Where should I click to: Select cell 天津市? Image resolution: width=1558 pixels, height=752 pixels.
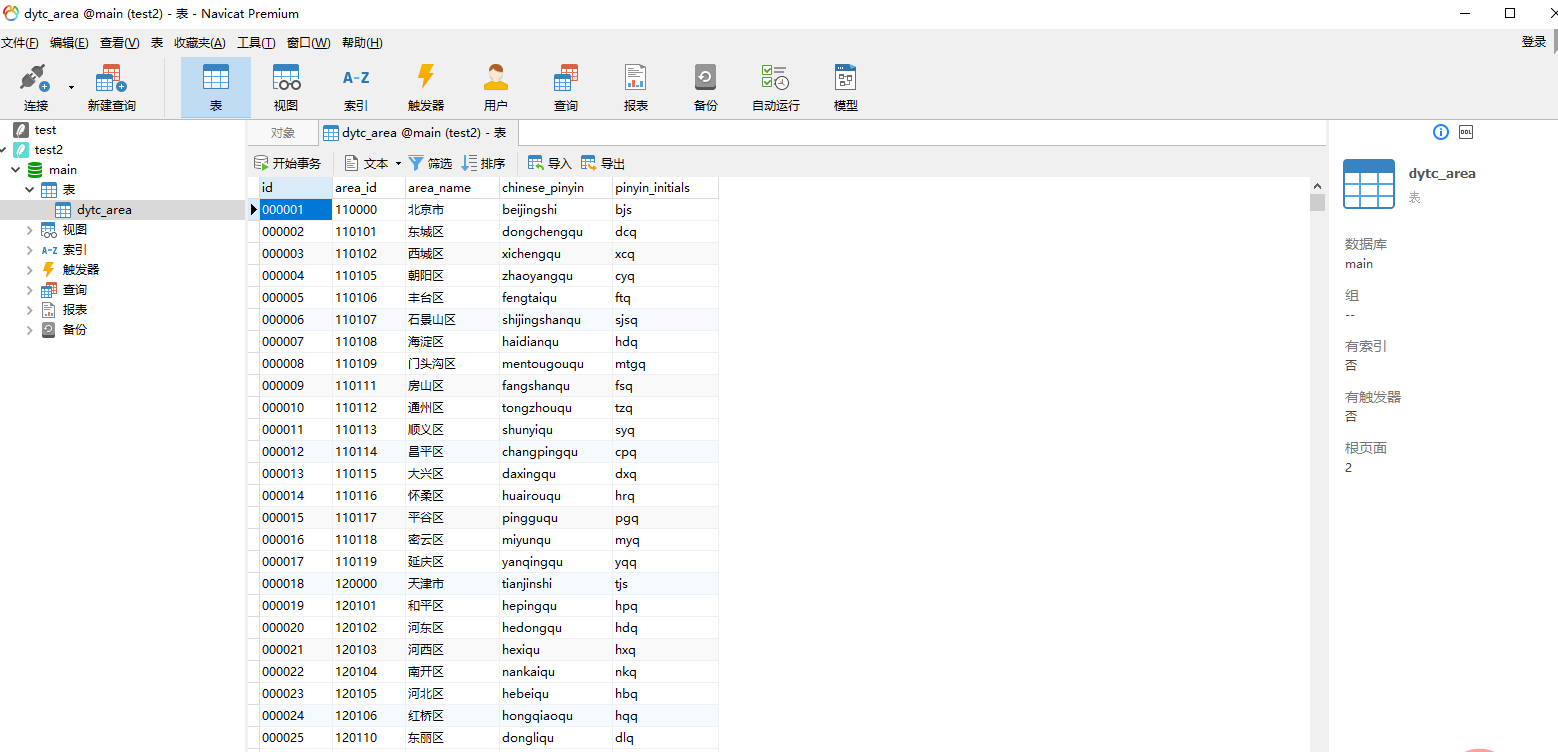[452, 584]
